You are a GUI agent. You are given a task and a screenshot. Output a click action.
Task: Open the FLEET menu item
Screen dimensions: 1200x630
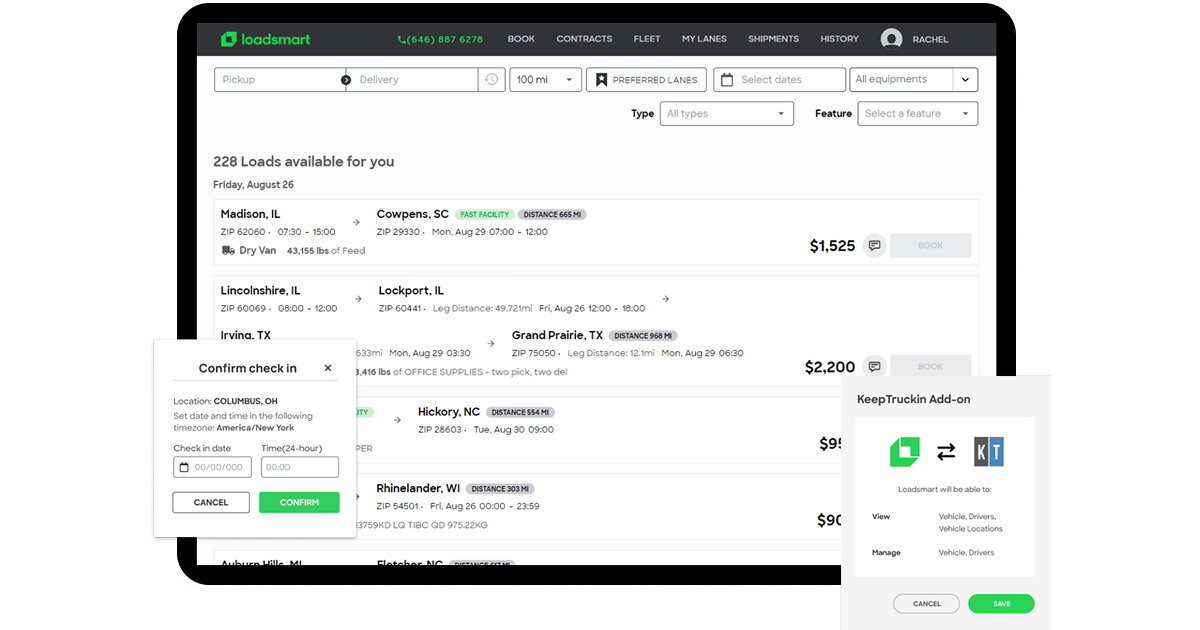[x=647, y=39]
